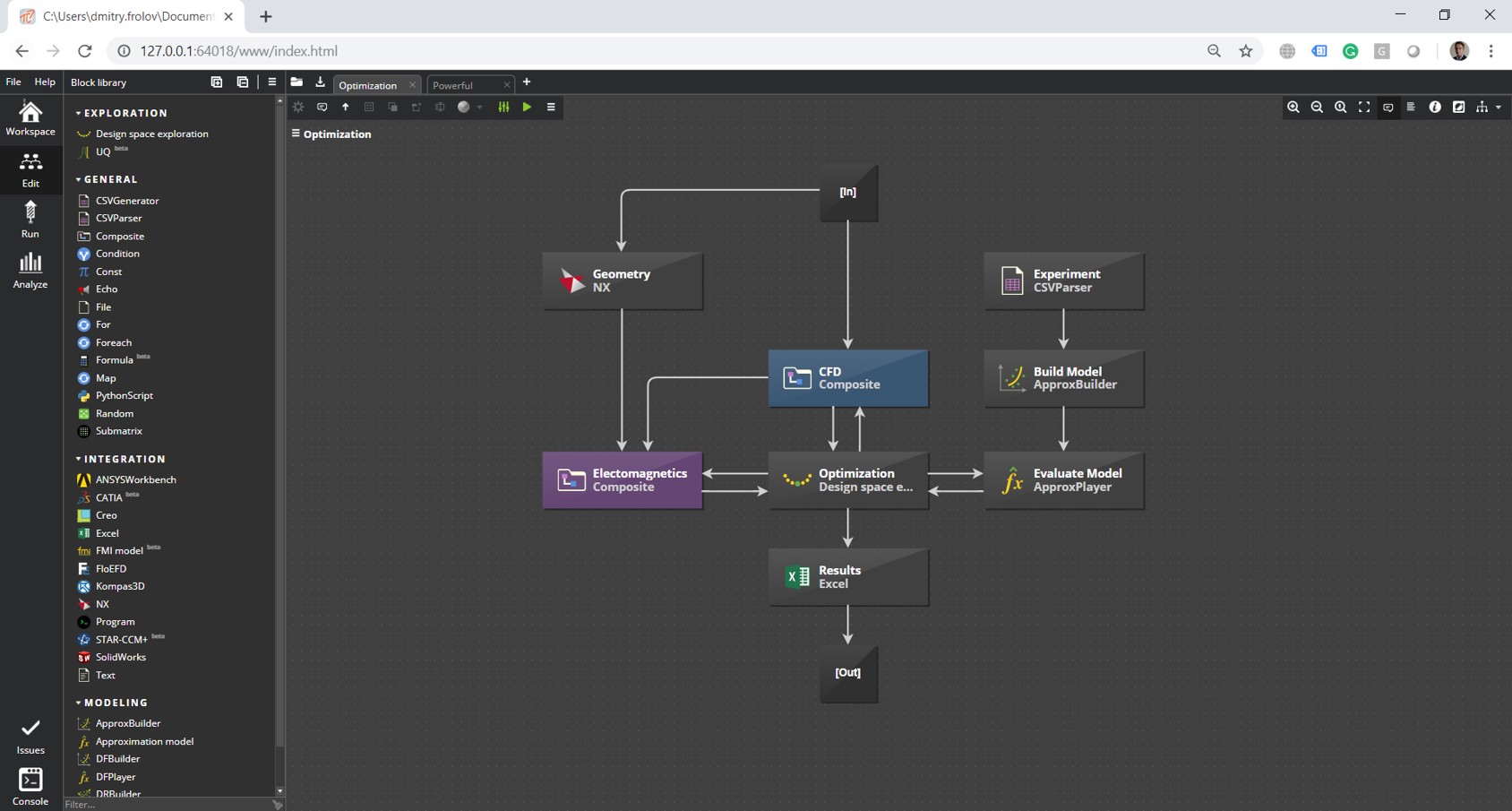Click expand-all icon in Block library header
This screenshot has width=1512, height=811.
217,82
